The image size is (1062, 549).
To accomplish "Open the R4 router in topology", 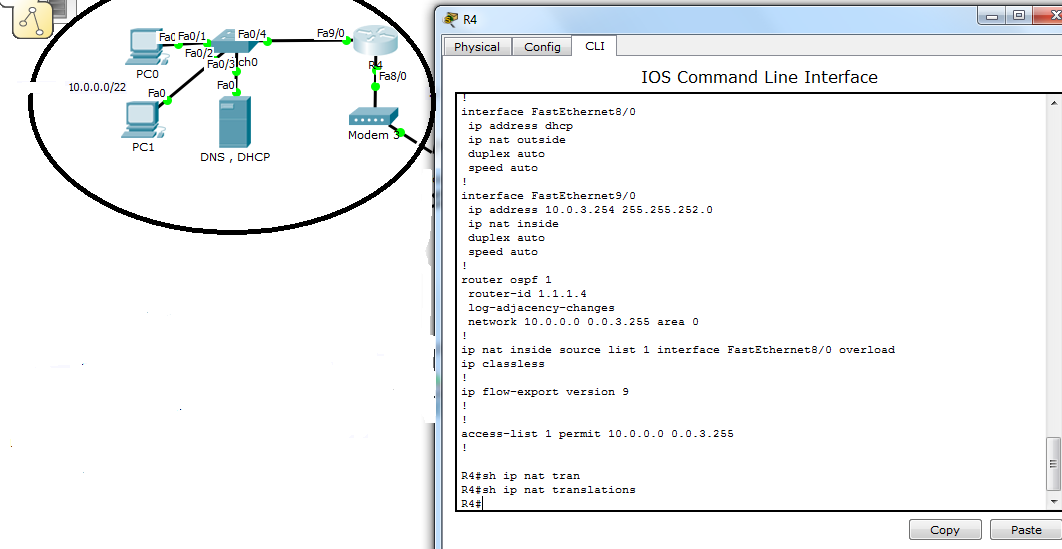I will tap(375, 43).
